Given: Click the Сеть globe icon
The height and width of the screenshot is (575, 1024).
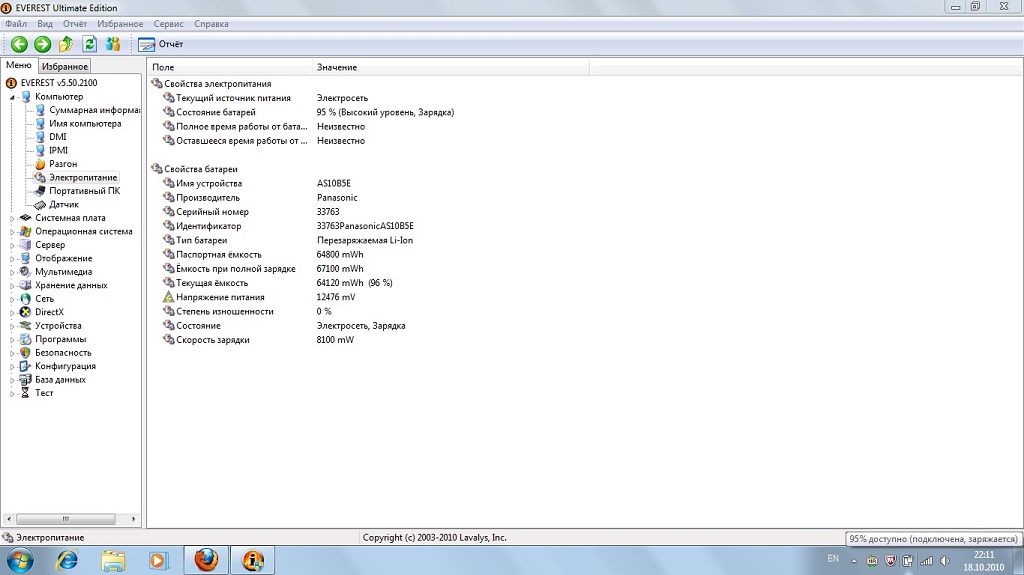Looking at the screenshot, I should click(25, 299).
